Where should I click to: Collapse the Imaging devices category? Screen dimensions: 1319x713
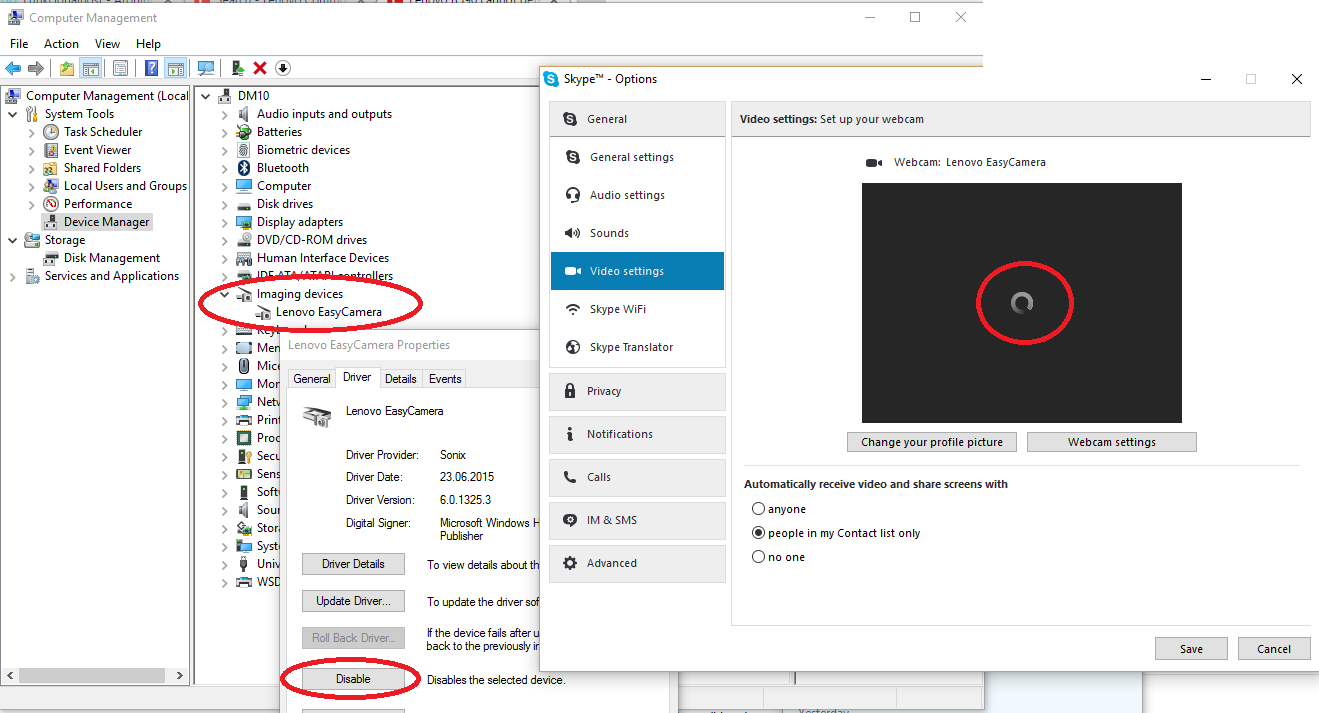(x=225, y=294)
